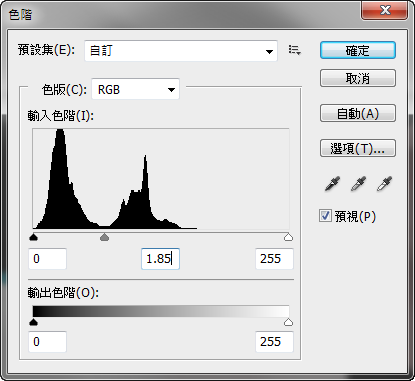
Task: Open the 色版 RGB channel dropdown
Action: click(x=135, y=89)
